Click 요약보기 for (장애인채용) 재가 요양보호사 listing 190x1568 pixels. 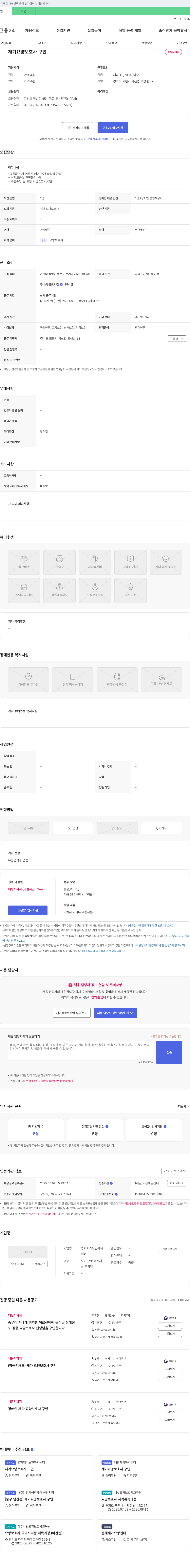(170, 1369)
